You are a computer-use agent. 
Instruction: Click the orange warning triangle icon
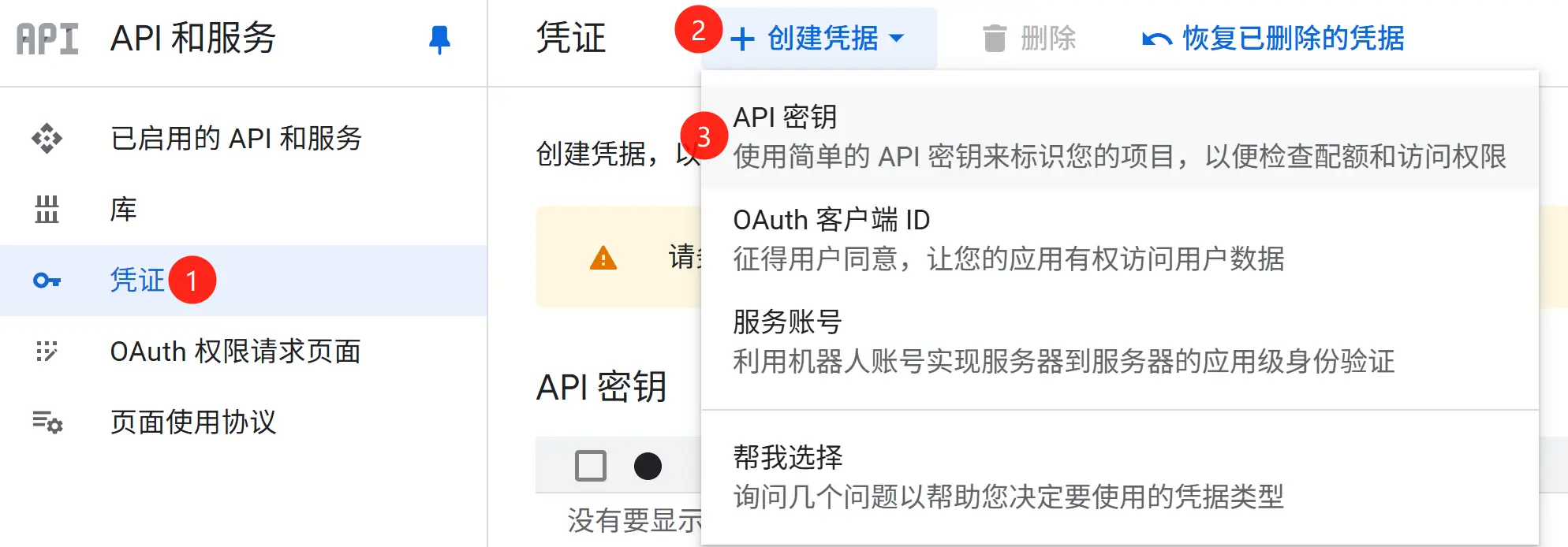pos(603,258)
